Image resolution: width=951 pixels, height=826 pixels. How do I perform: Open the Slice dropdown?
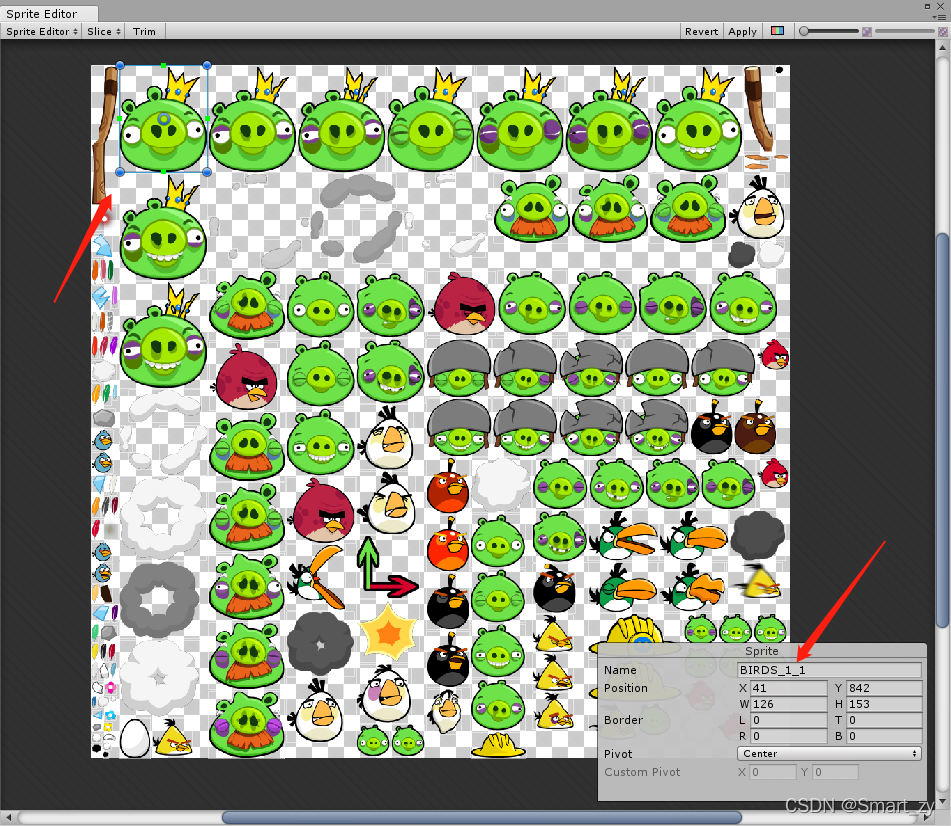(103, 31)
